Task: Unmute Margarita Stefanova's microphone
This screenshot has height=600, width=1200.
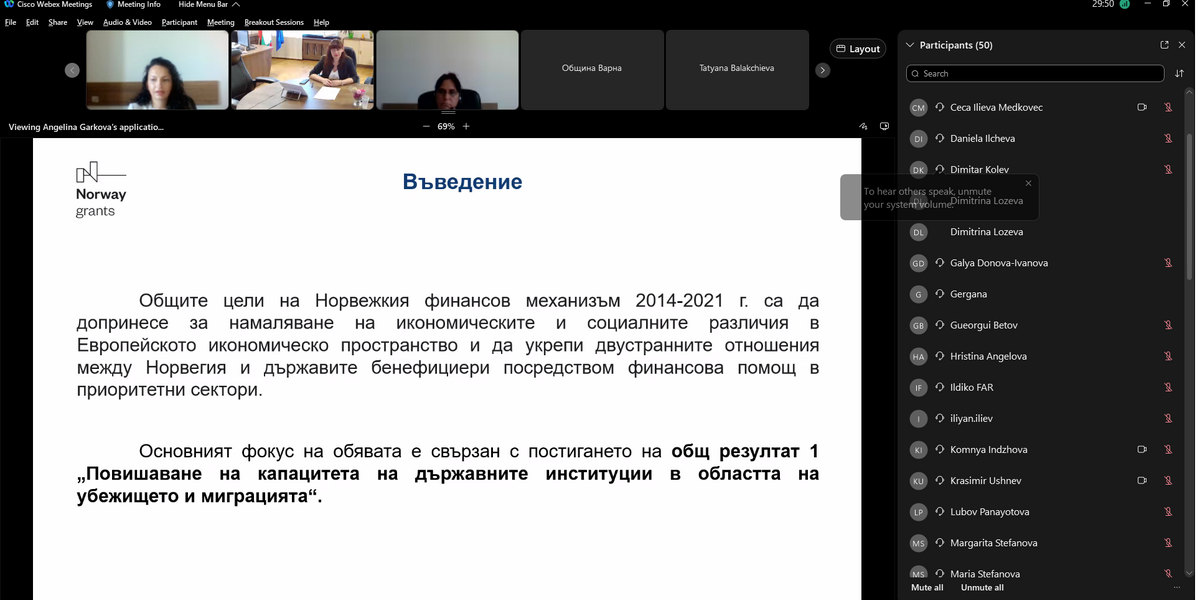Action: (1168, 542)
